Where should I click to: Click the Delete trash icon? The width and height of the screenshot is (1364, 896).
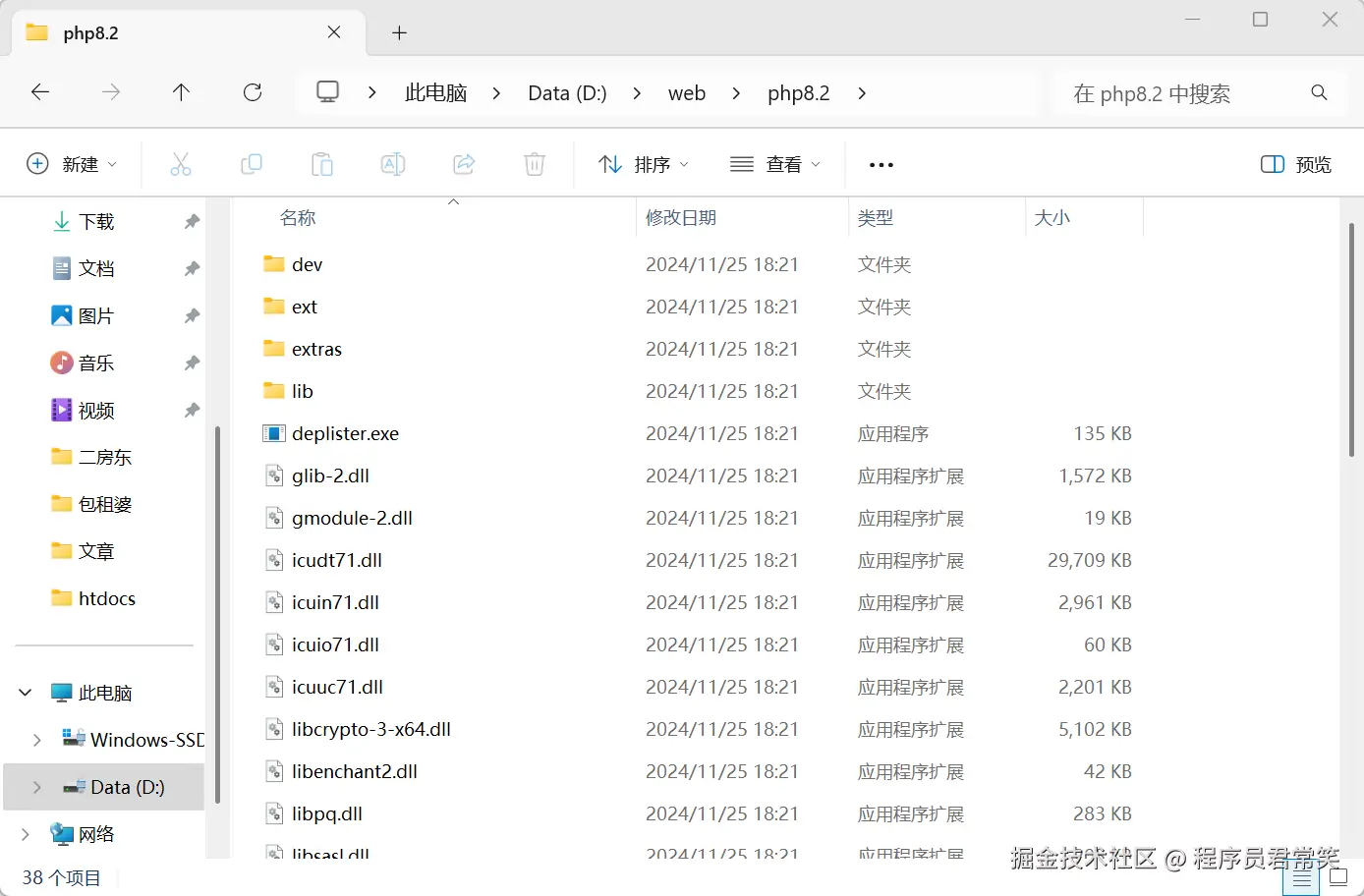(x=535, y=164)
